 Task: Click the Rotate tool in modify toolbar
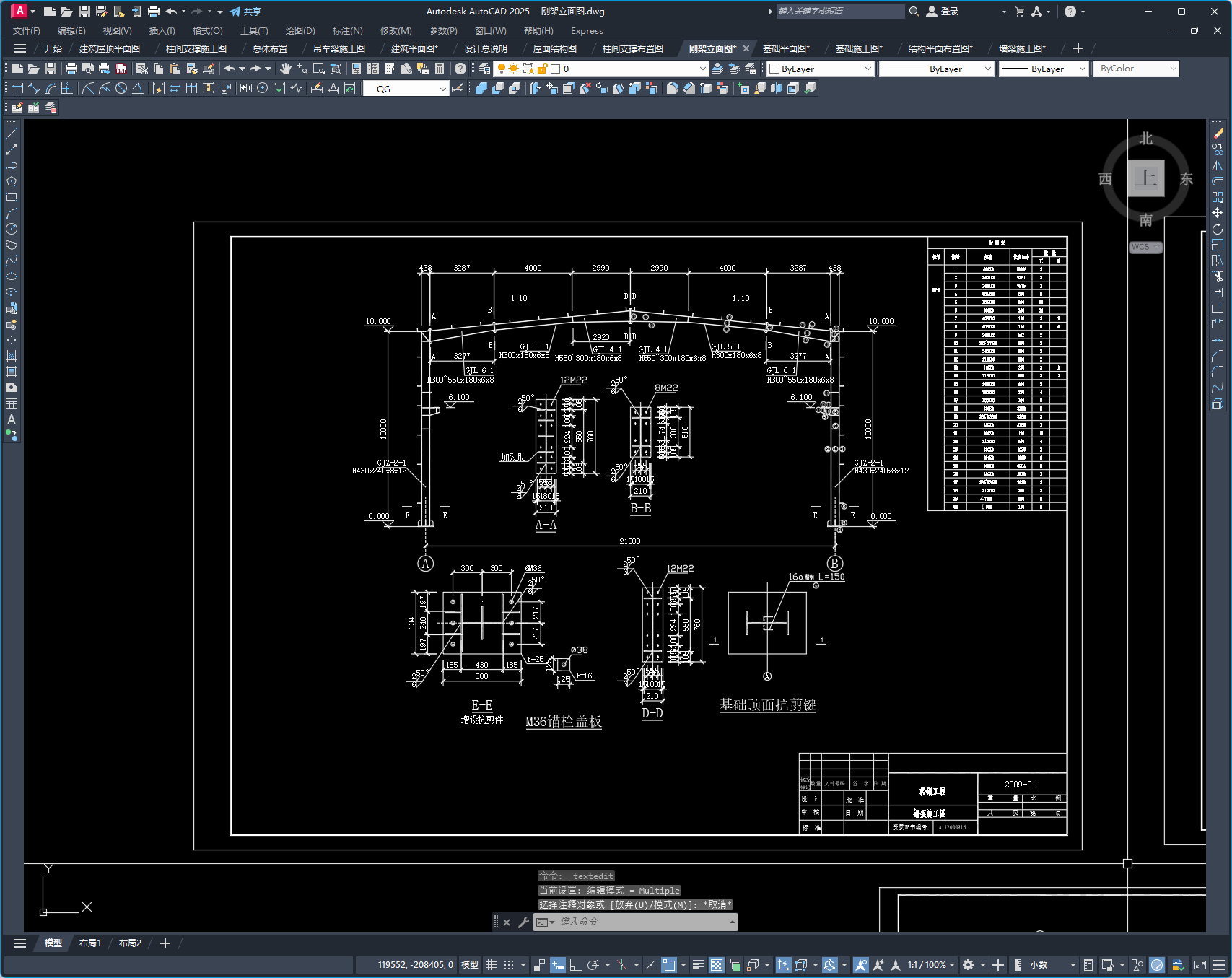point(1218,229)
